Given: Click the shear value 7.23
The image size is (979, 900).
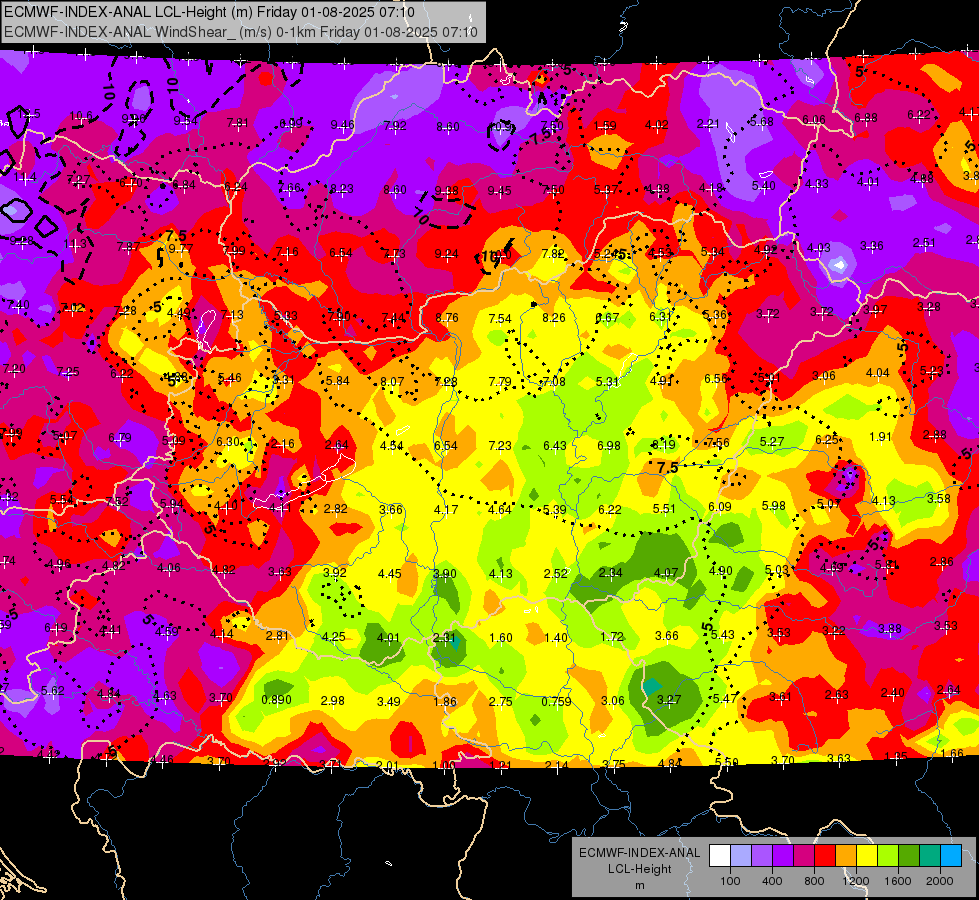Looking at the screenshot, I should 500,445.
